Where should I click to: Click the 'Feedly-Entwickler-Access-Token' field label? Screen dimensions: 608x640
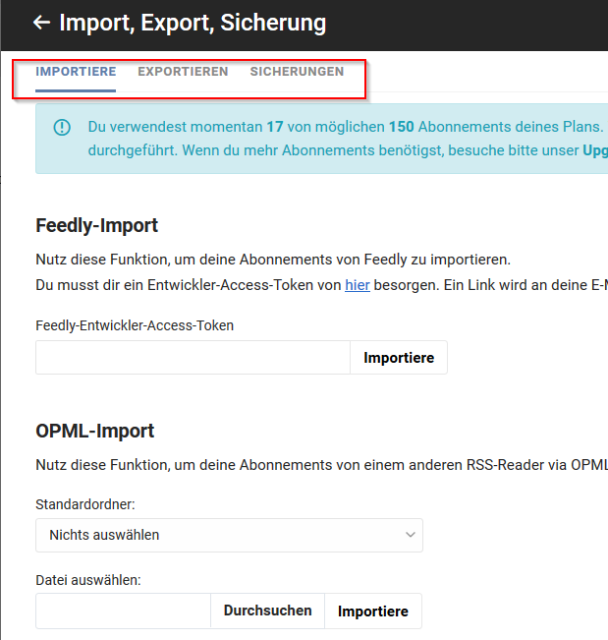coord(135,326)
